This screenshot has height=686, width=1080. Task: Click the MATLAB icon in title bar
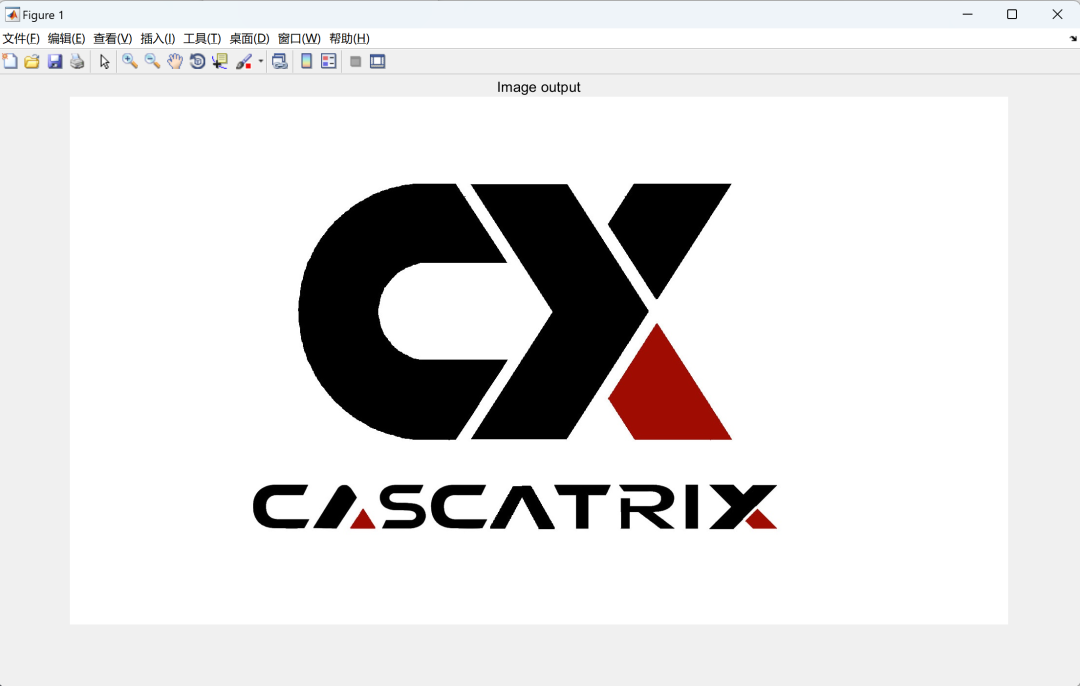[x=12, y=14]
